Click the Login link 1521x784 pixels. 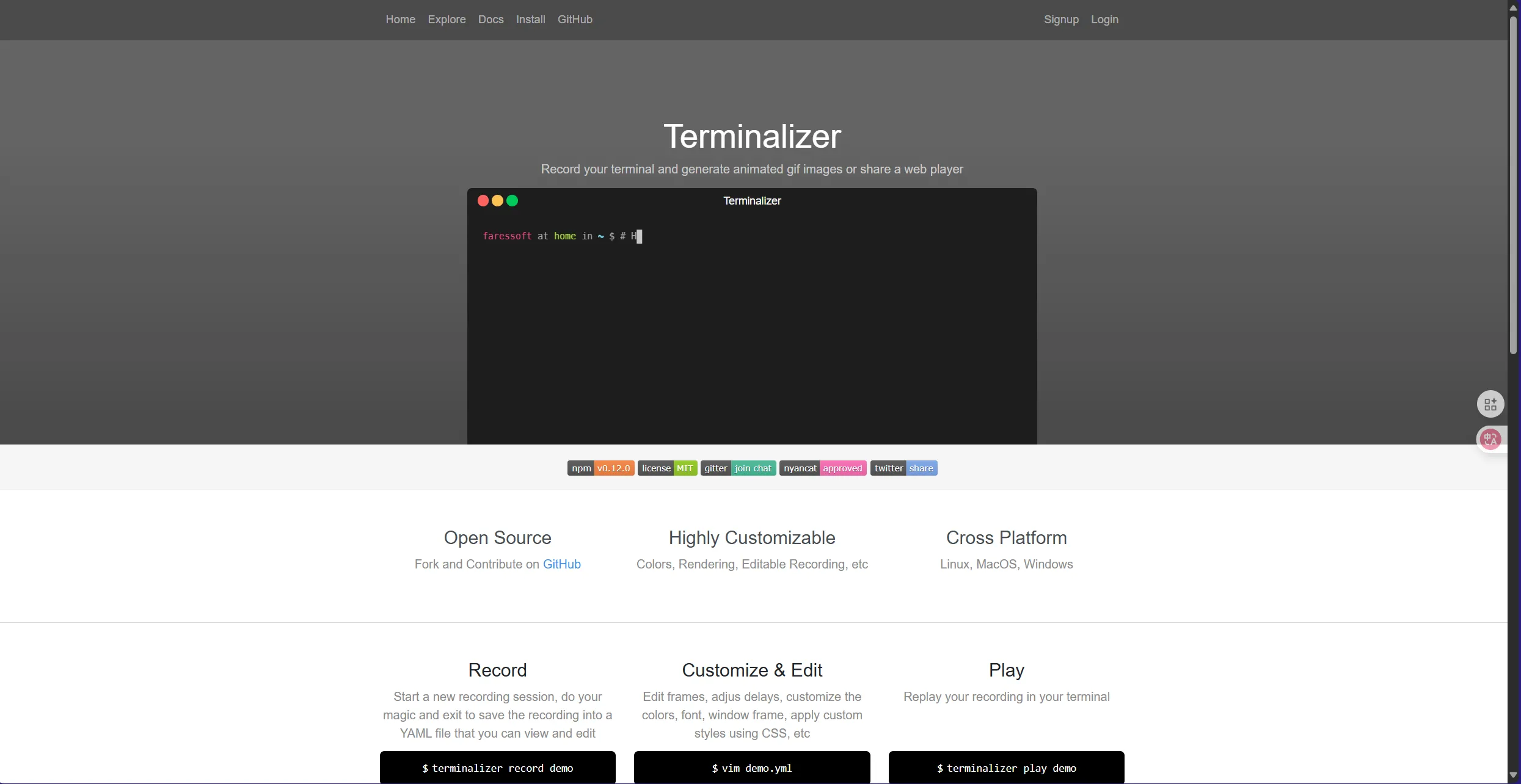[1104, 20]
